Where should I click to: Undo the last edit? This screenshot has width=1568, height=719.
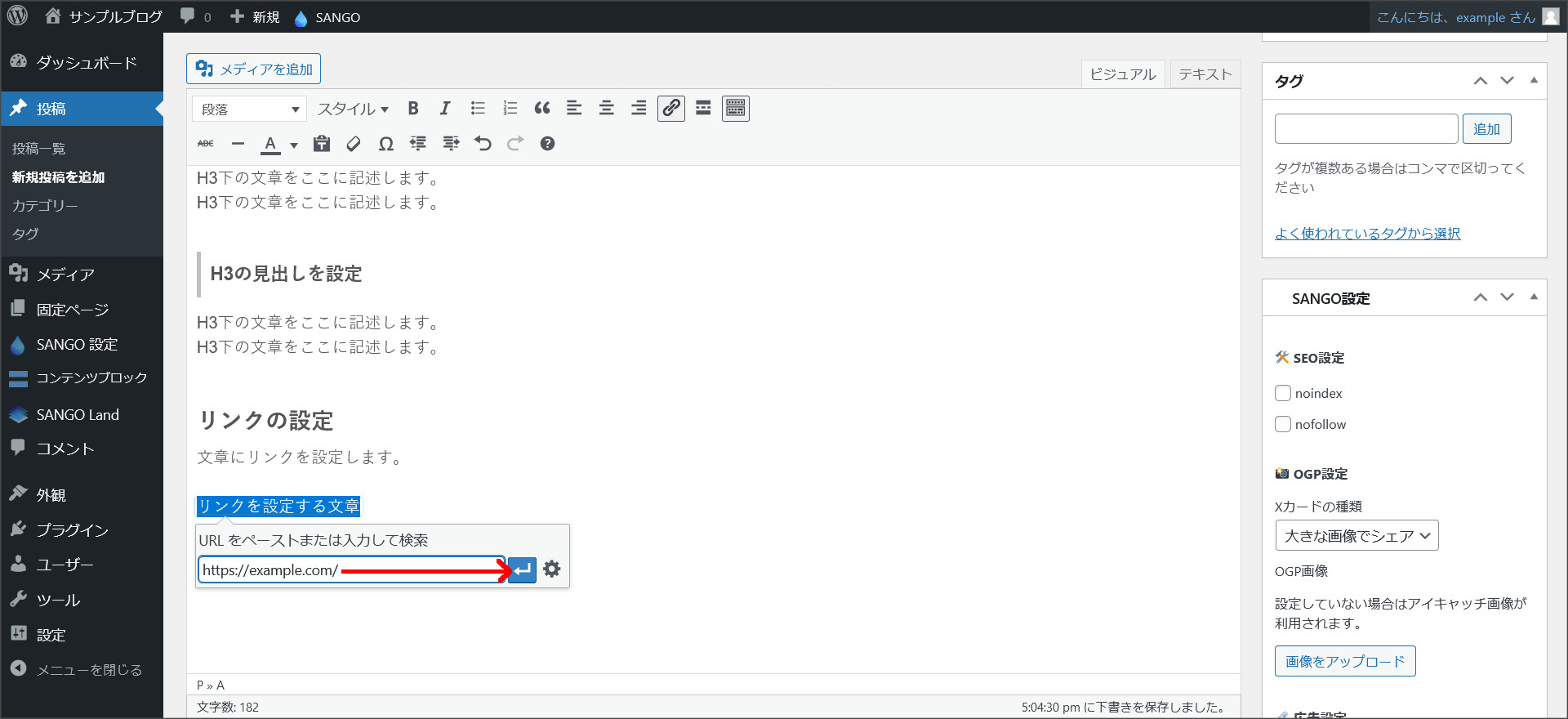[x=483, y=144]
